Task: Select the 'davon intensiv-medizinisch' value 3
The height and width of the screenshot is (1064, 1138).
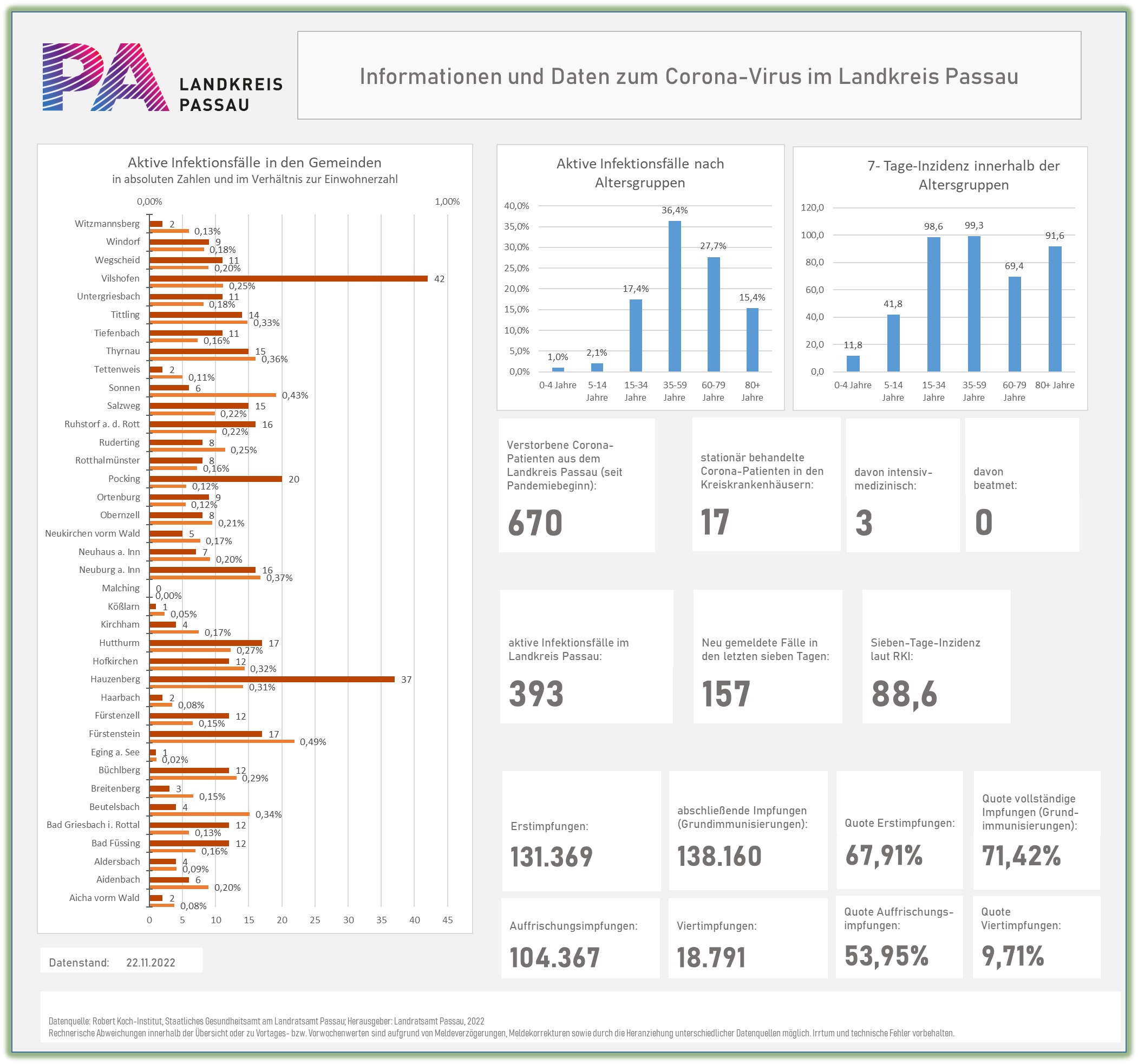Action: pyautogui.click(x=864, y=523)
